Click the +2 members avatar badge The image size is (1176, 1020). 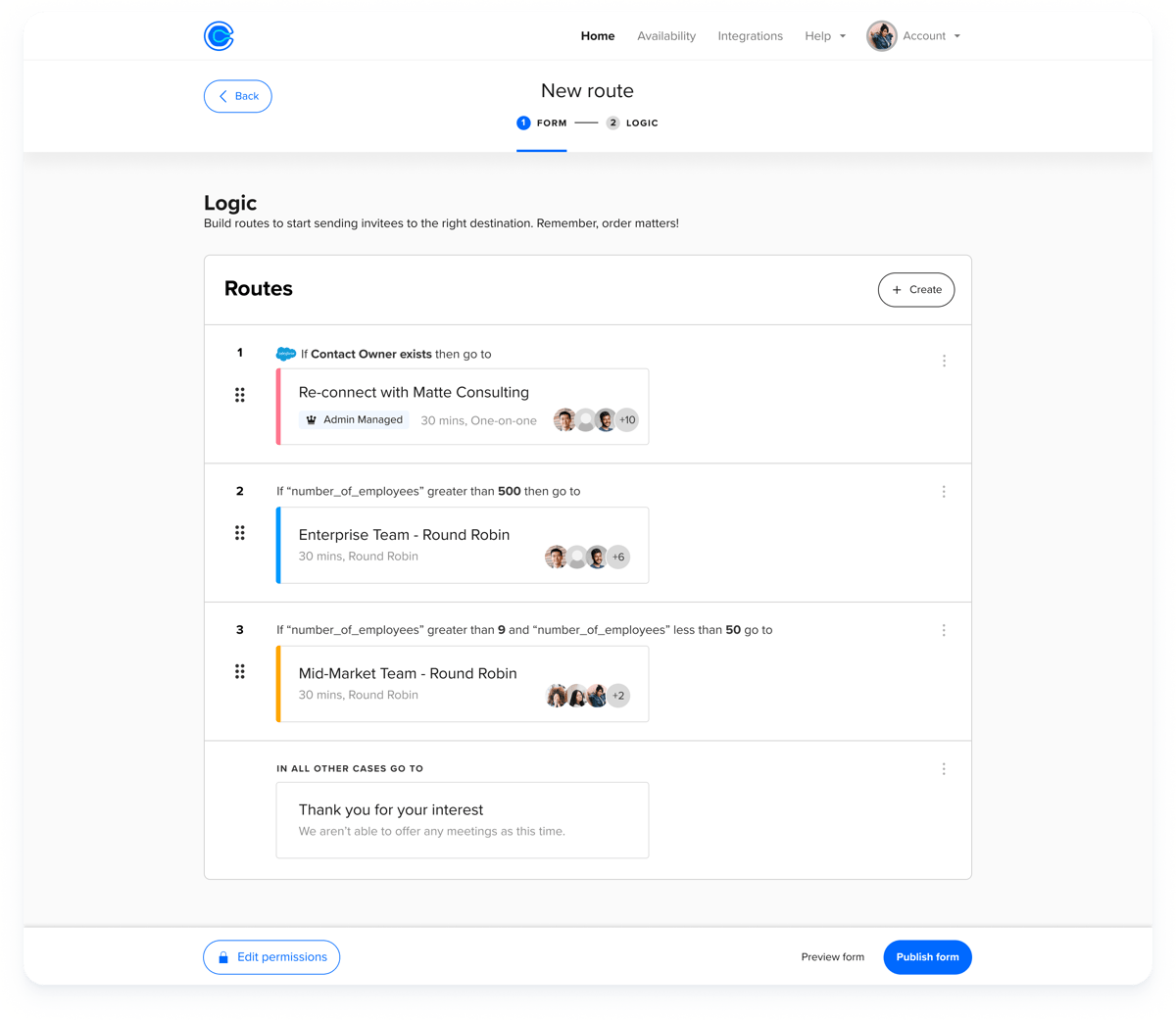point(618,696)
